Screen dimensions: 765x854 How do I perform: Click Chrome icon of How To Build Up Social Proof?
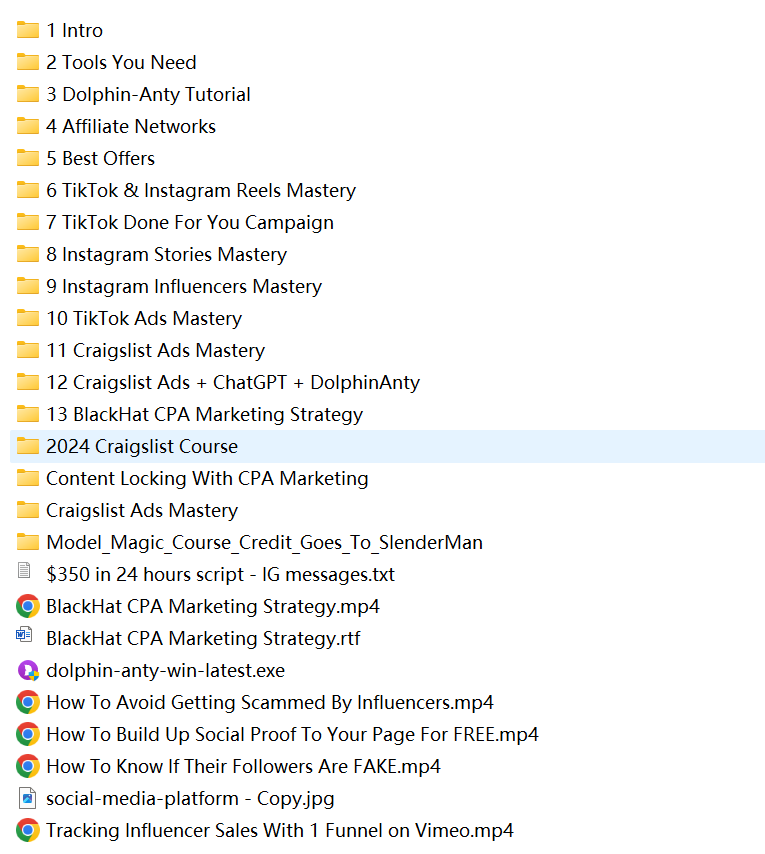(x=28, y=734)
